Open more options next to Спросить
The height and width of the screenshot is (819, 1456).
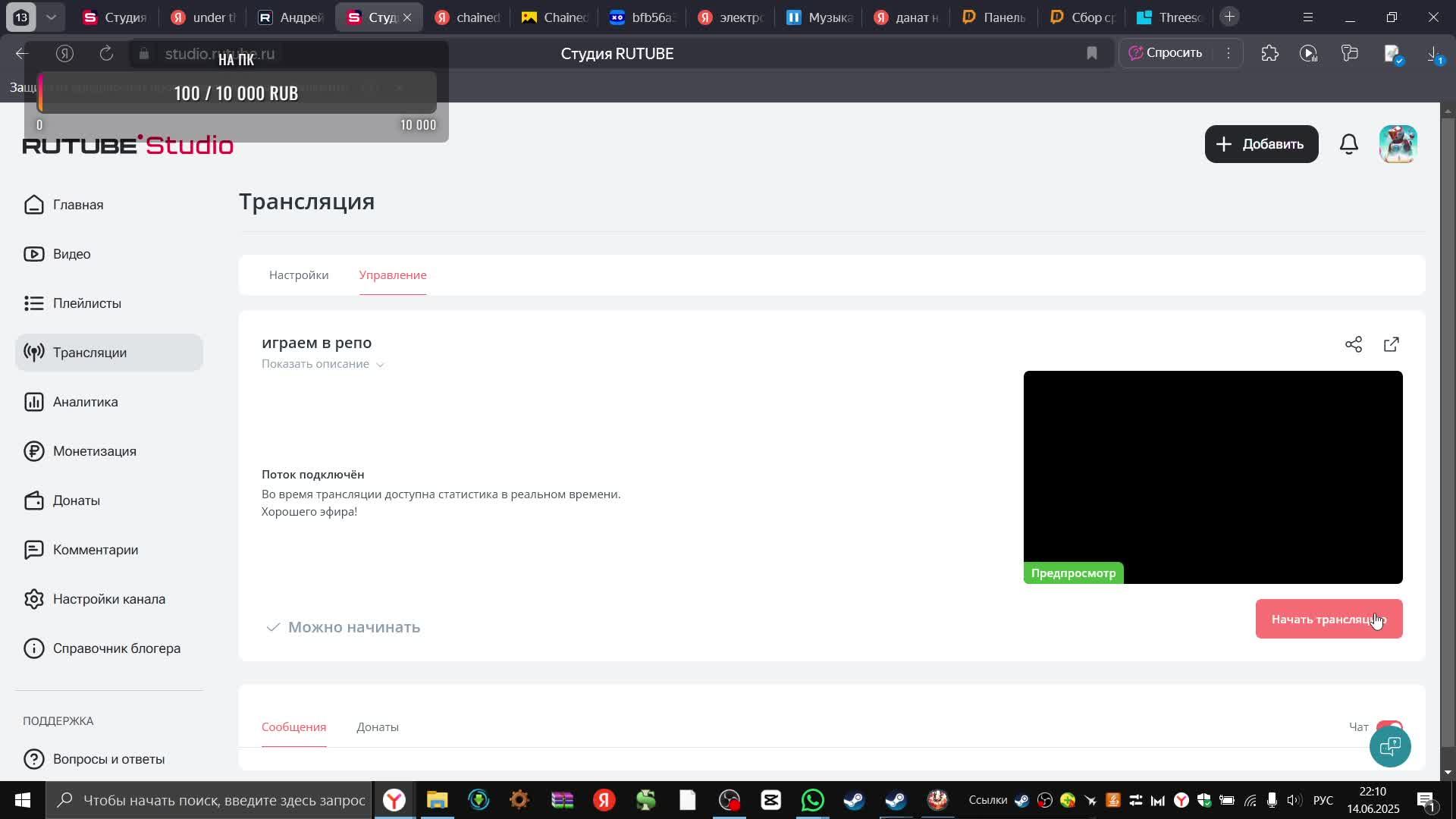[x=1228, y=53]
